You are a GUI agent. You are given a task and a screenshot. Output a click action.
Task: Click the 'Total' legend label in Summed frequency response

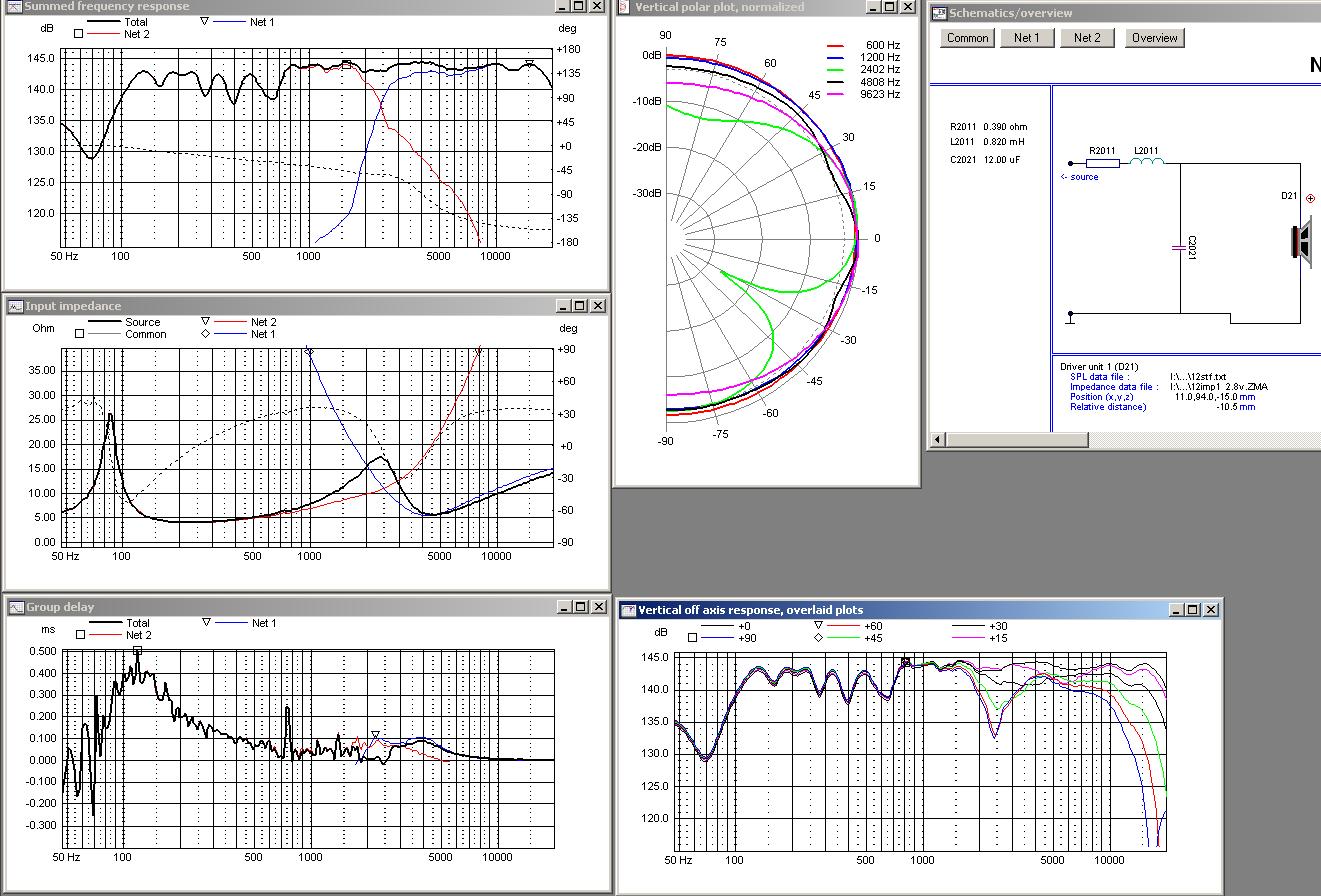click(136, 22)
